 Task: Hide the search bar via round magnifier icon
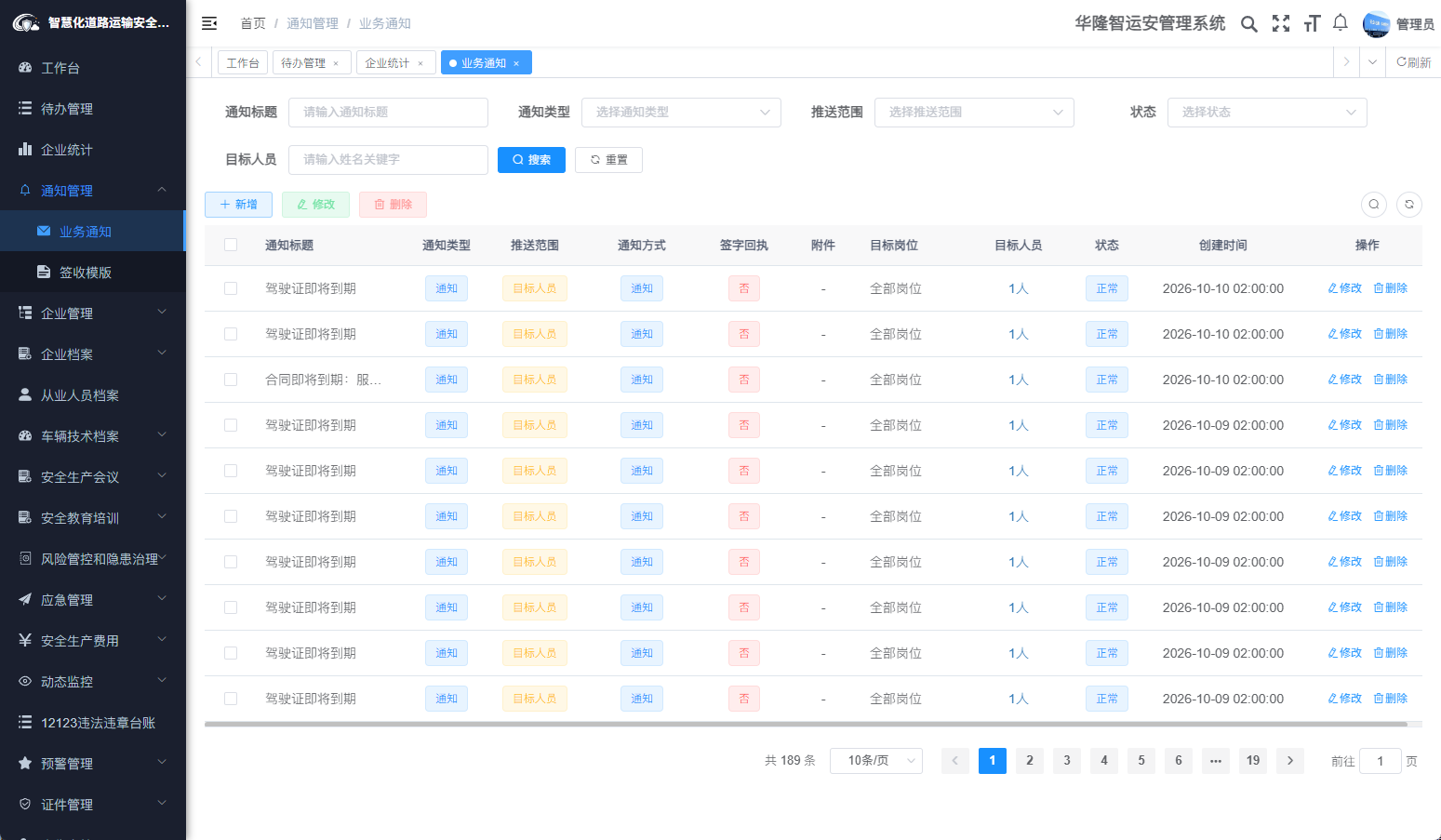click(x=1374, y=205)
